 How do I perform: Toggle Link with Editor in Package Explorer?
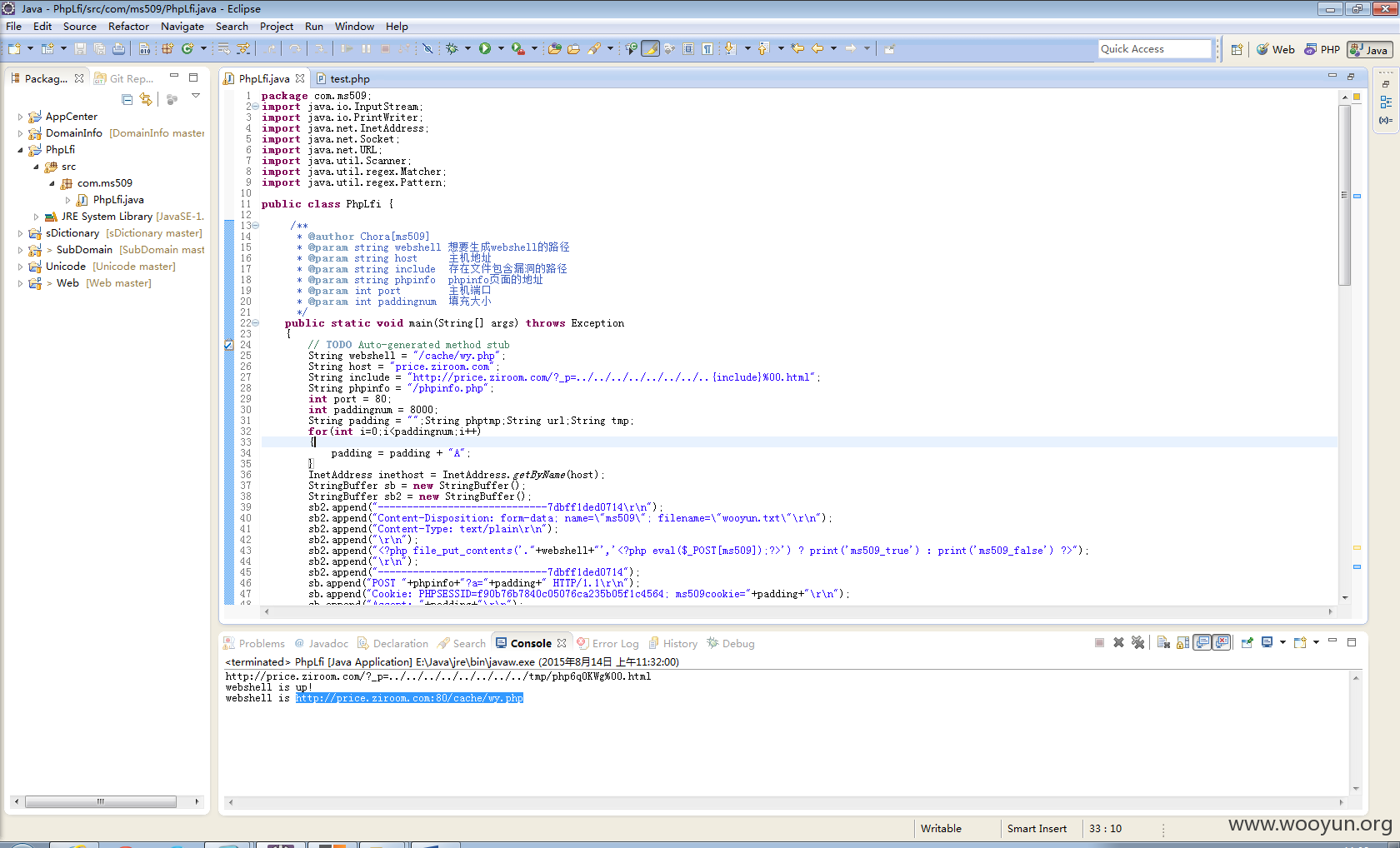click(146, 99)
